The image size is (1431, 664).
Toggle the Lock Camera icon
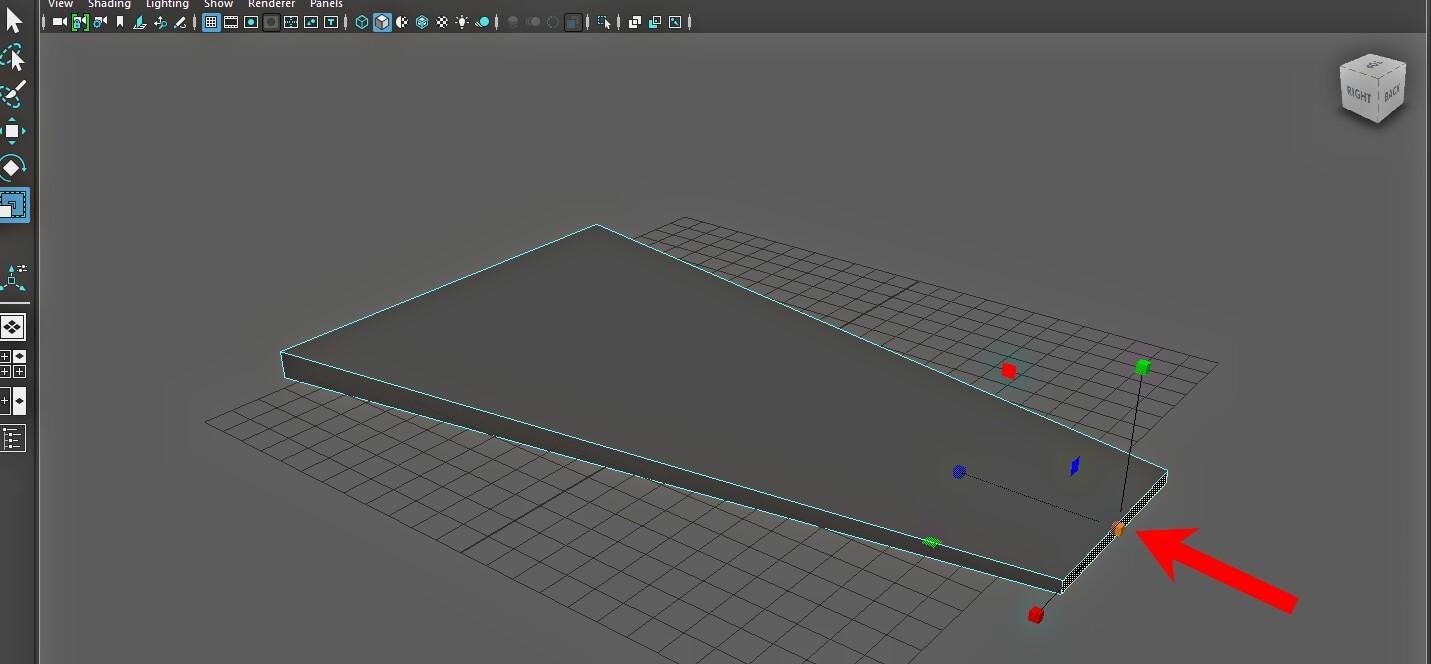80,22
